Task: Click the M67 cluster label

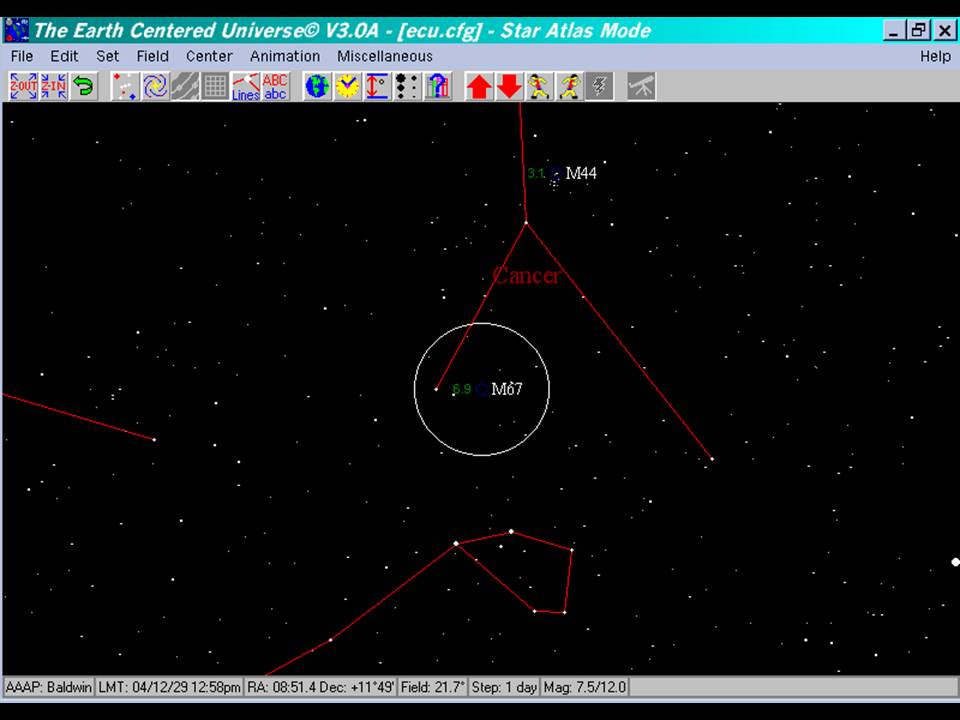Action: click(x=506, y=389)
